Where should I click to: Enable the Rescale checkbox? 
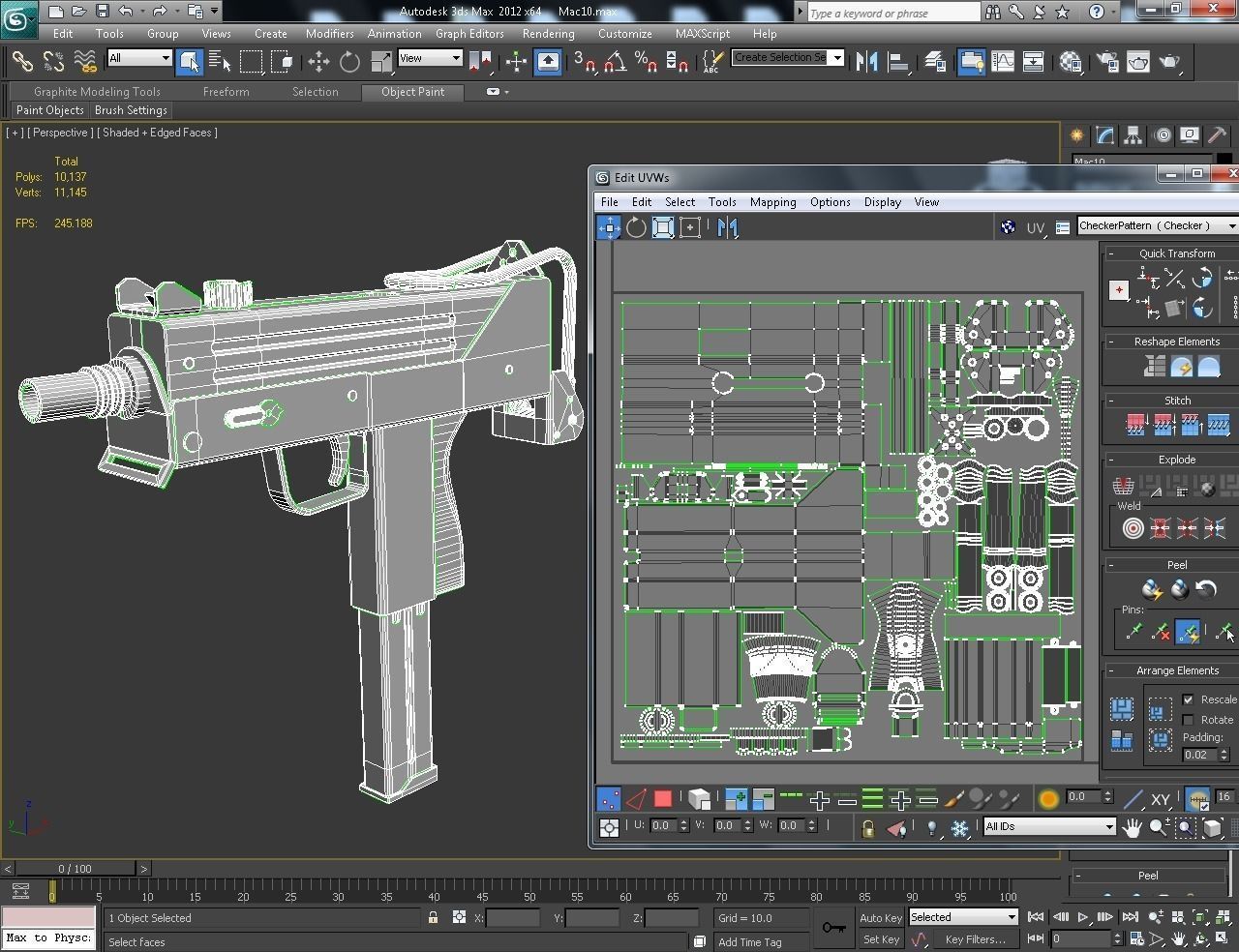click(1188, 699)
